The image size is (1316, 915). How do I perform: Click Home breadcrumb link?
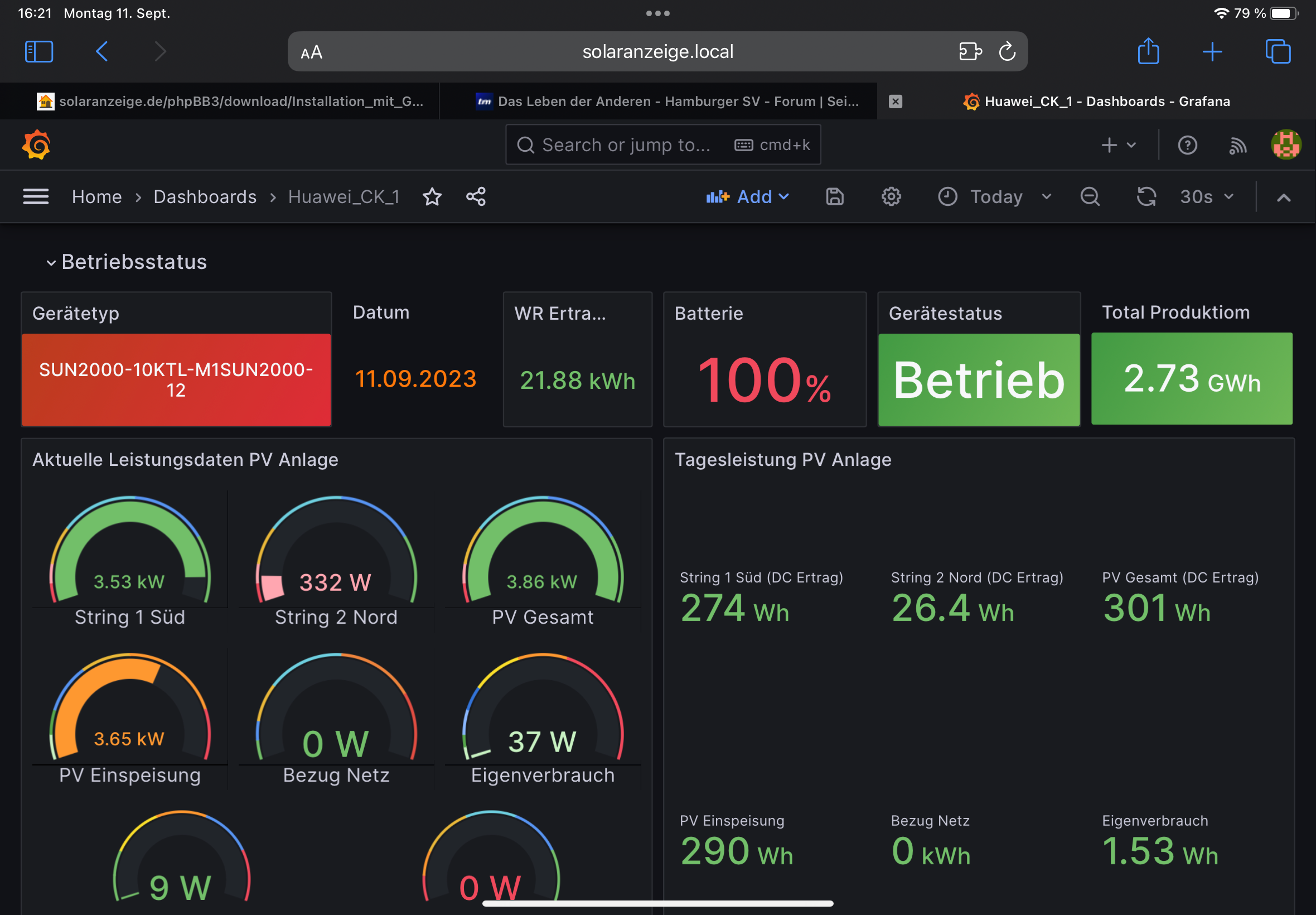coord(96,196)
